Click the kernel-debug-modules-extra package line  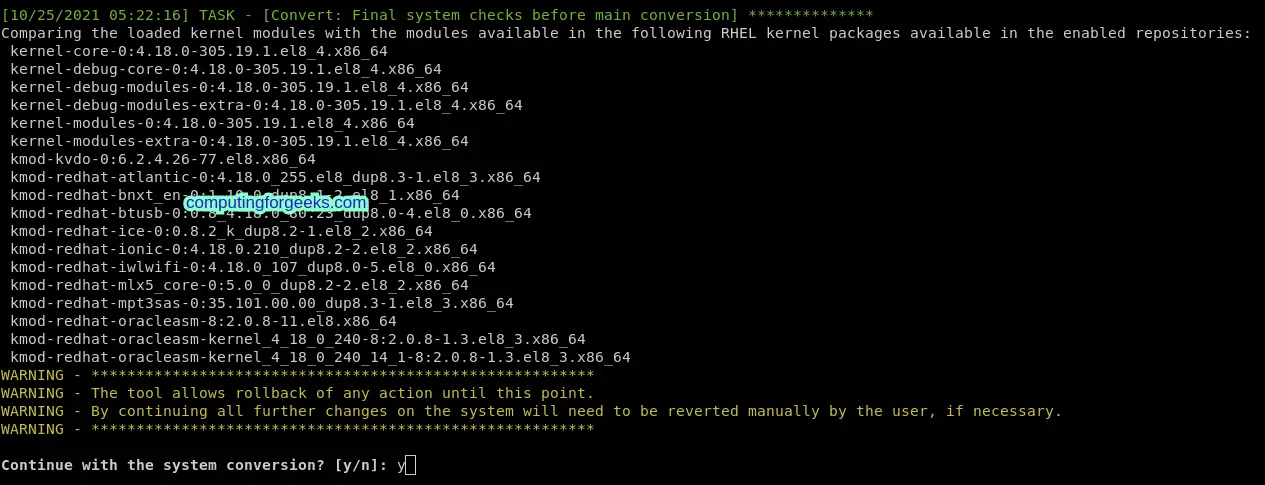pos(266,105)
